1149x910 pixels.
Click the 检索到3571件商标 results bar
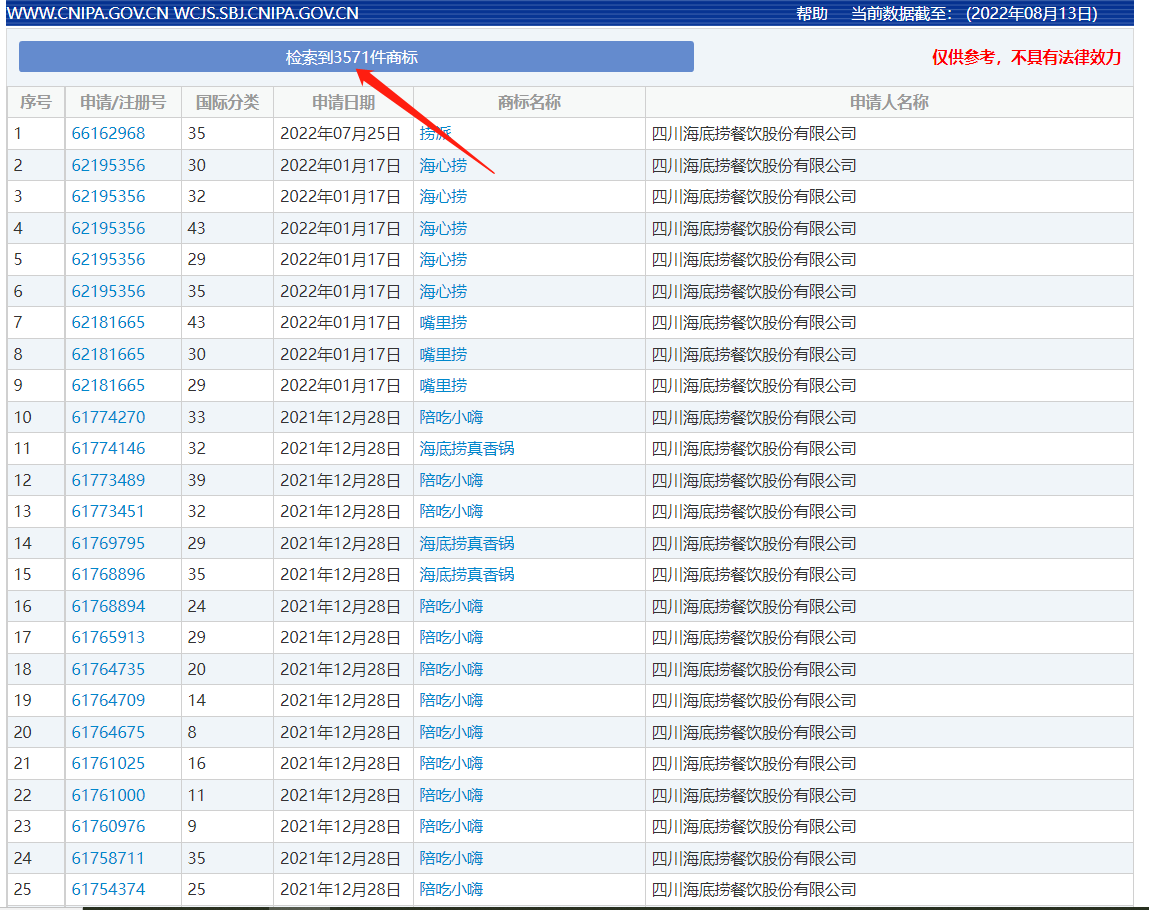click(356, 56)
